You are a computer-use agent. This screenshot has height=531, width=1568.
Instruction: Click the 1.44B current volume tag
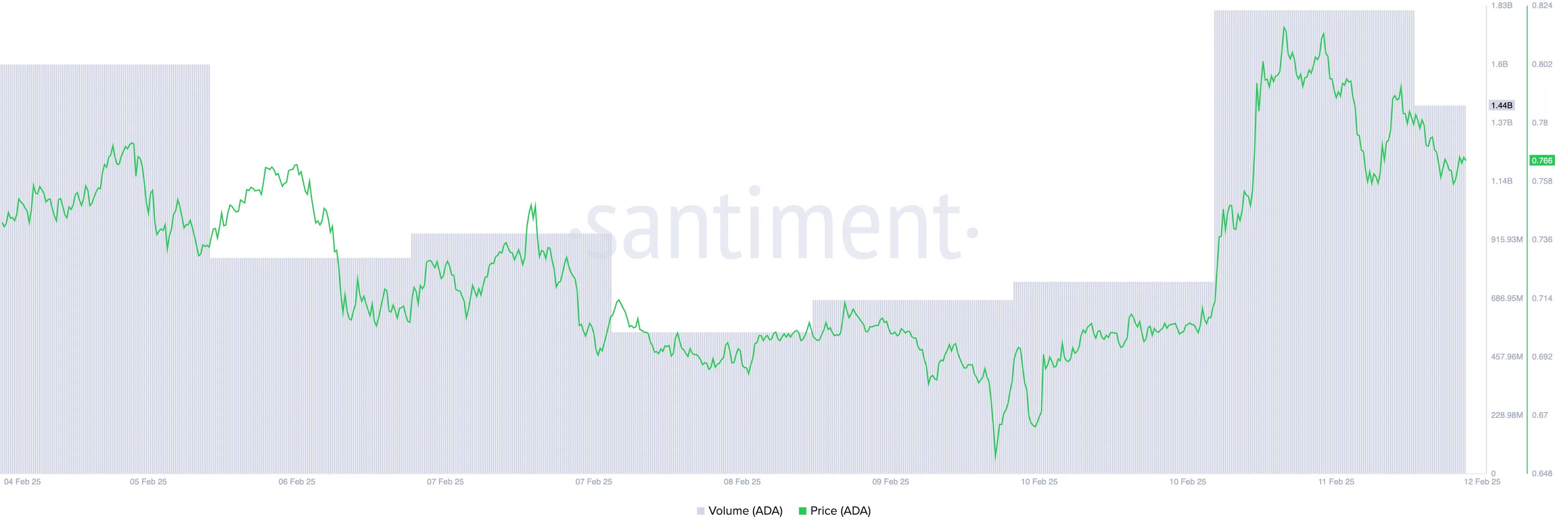[1501, 105]
